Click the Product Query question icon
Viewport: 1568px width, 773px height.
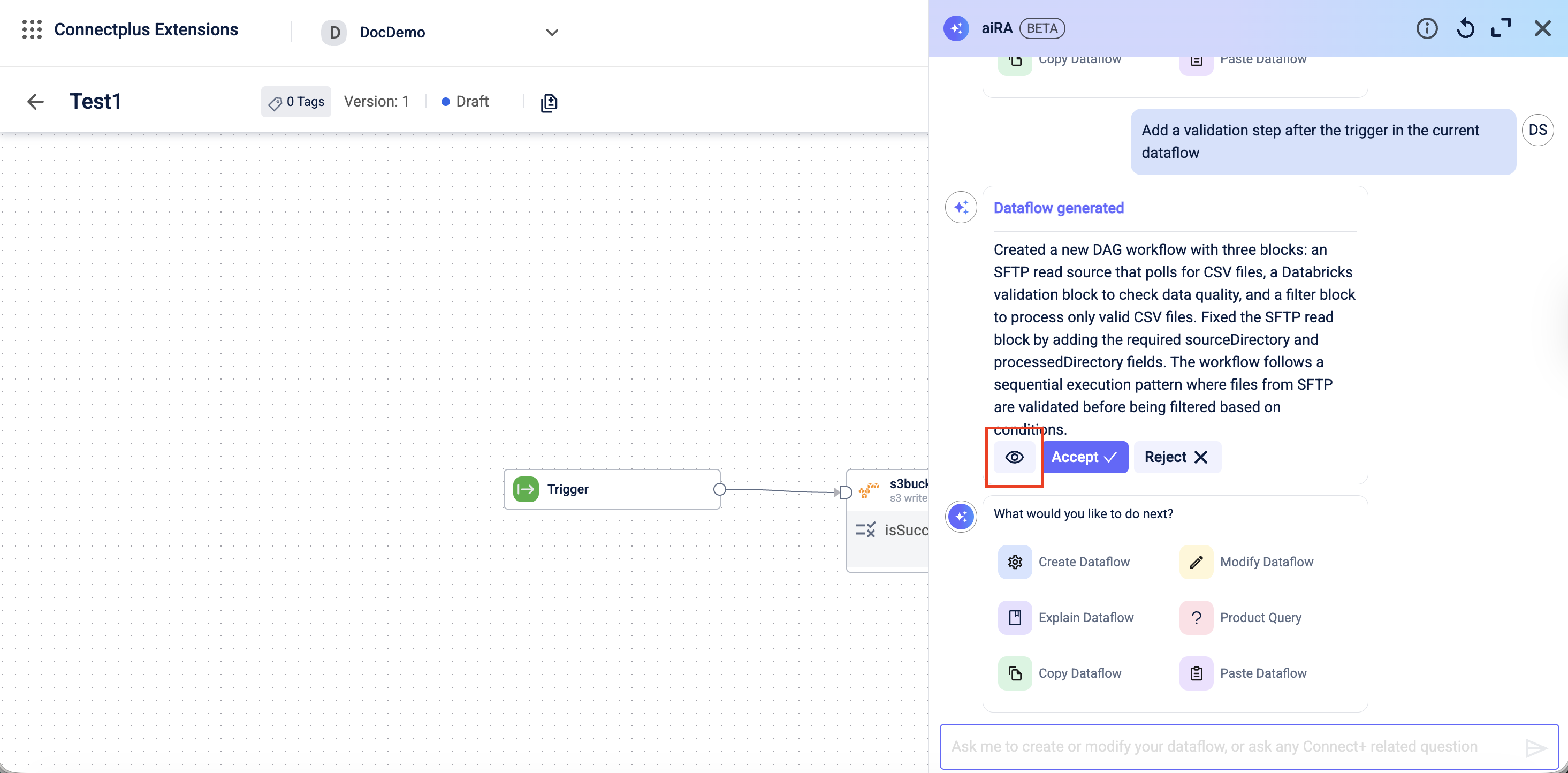coord(1196,618)
